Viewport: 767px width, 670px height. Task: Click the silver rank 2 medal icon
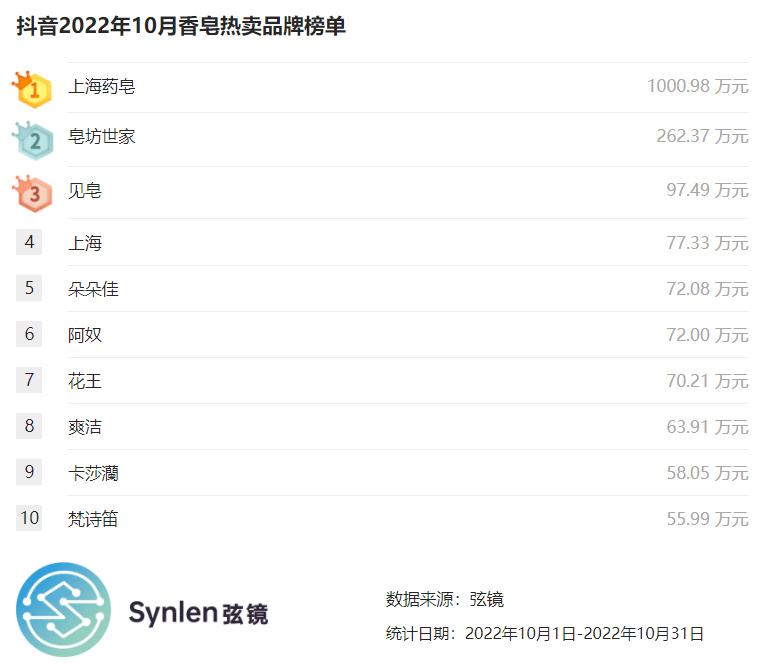pyautogui.click(x=32, y=141)
